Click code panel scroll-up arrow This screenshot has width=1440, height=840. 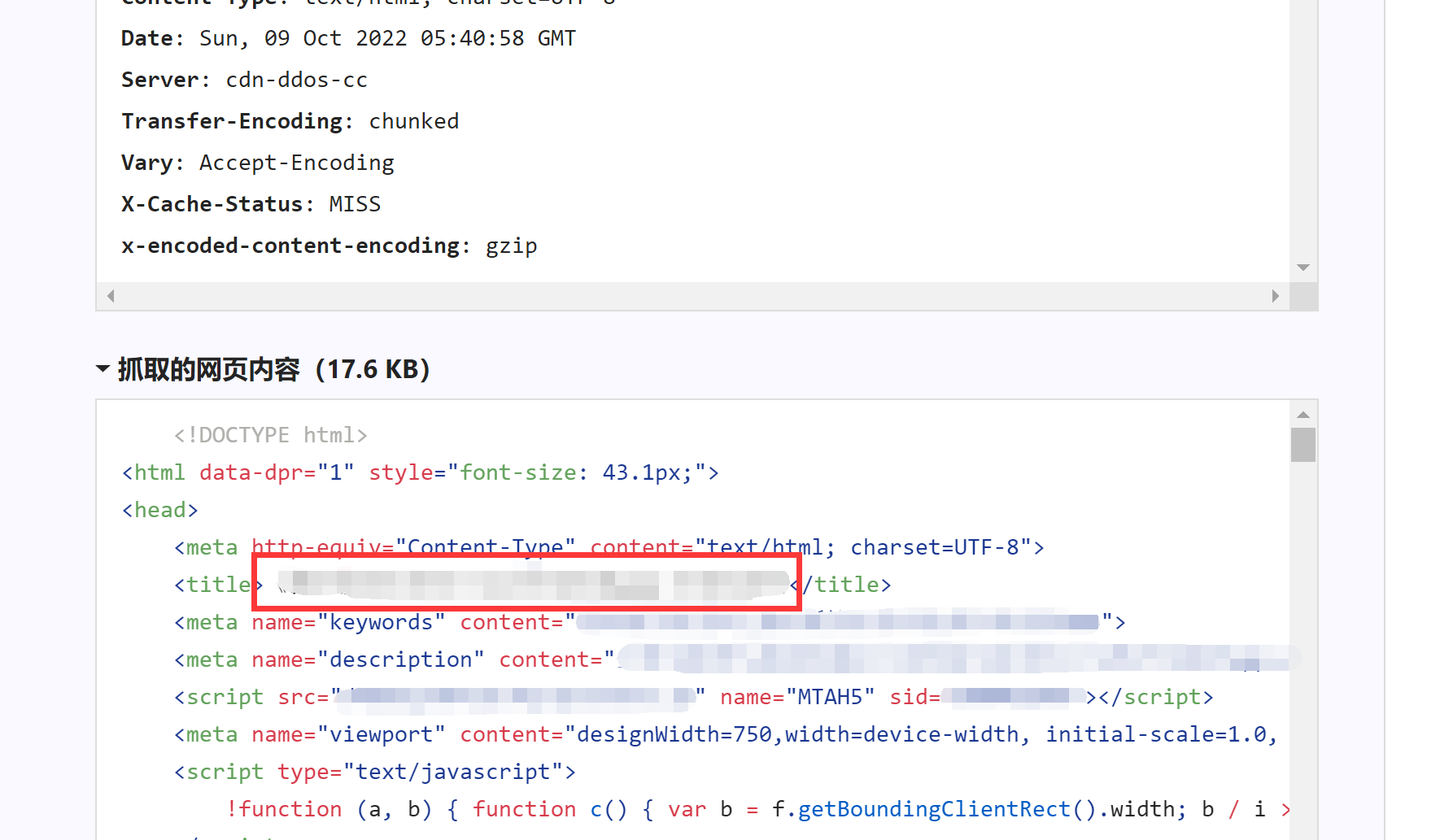[1303, 415]
